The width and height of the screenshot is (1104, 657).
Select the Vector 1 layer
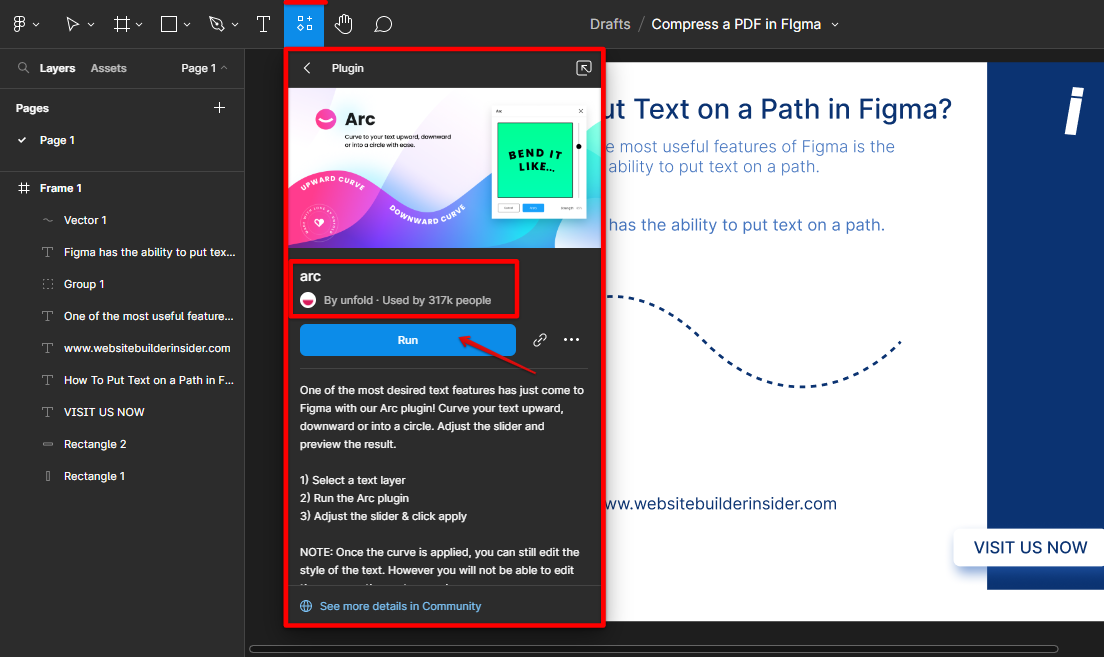[85, 220]
